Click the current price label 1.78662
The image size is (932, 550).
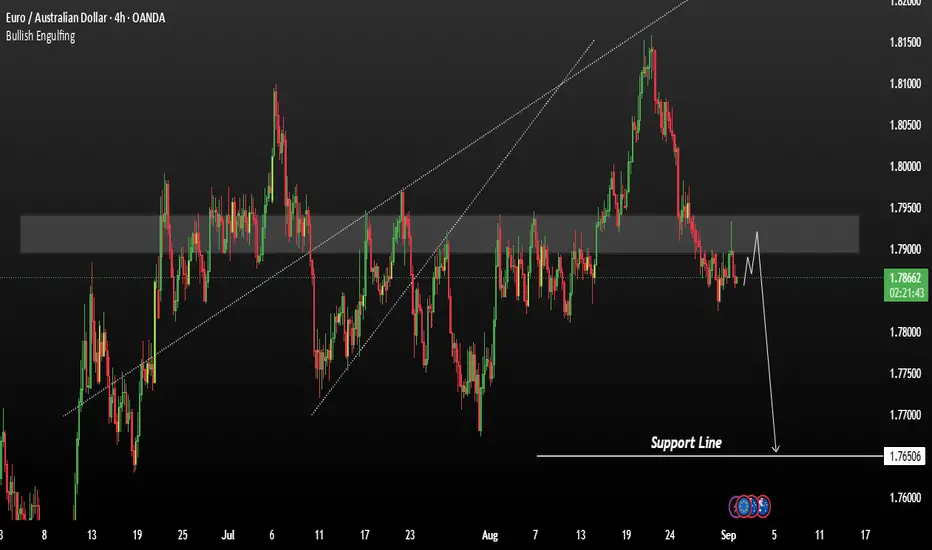tap(905, 278)
